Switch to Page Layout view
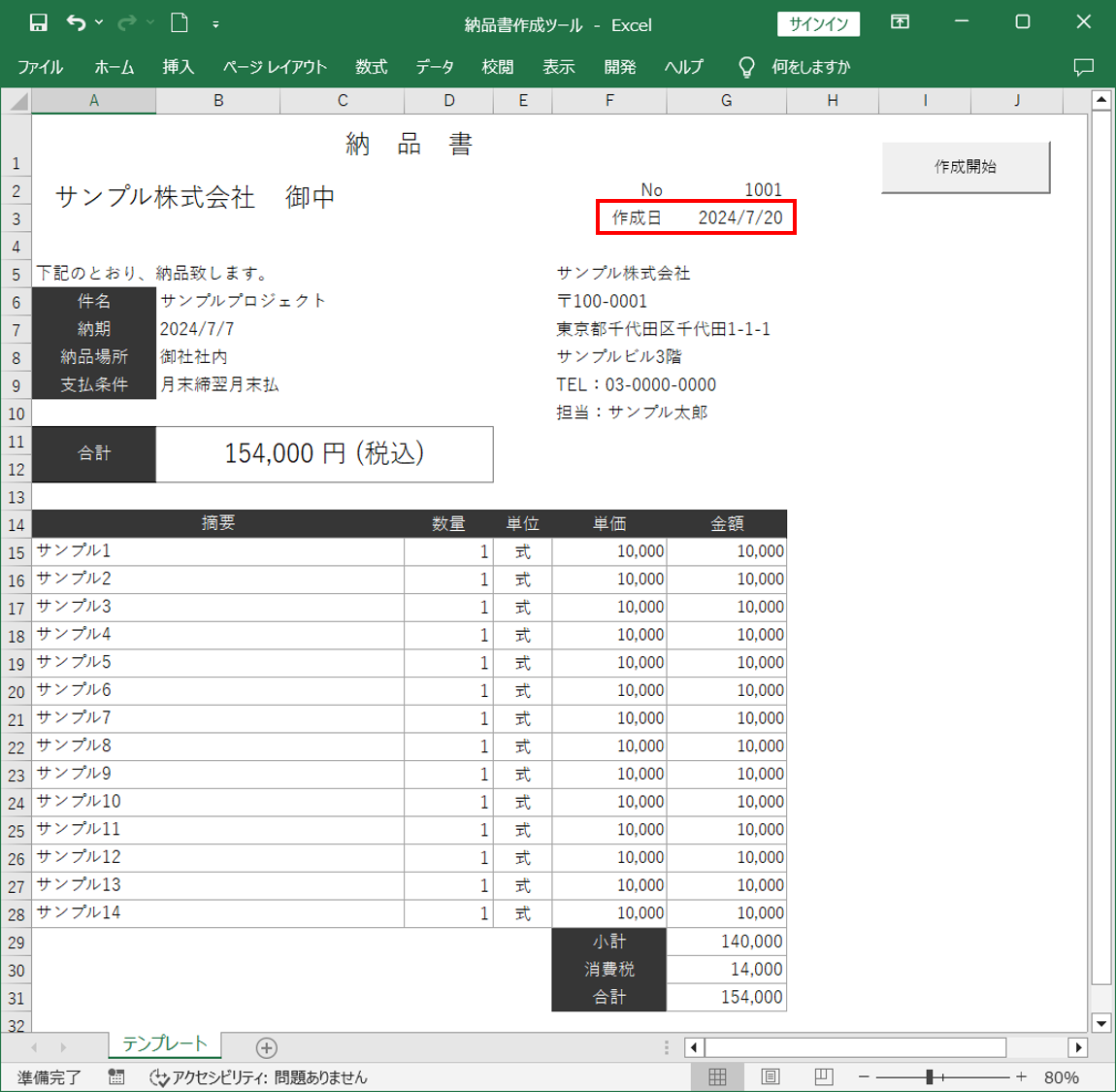Image resolution: width=1116 pixels, height=1092 pixels. point(771,1076)
